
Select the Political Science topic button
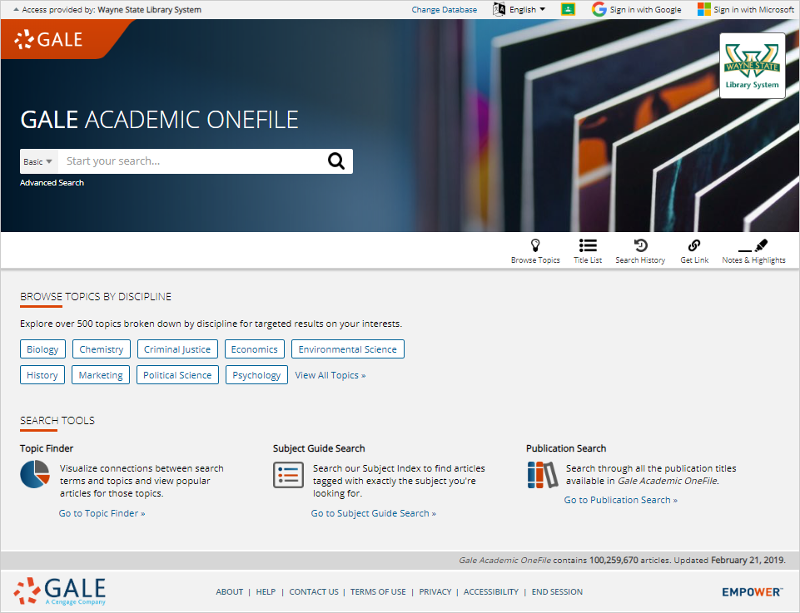(178, 375)
